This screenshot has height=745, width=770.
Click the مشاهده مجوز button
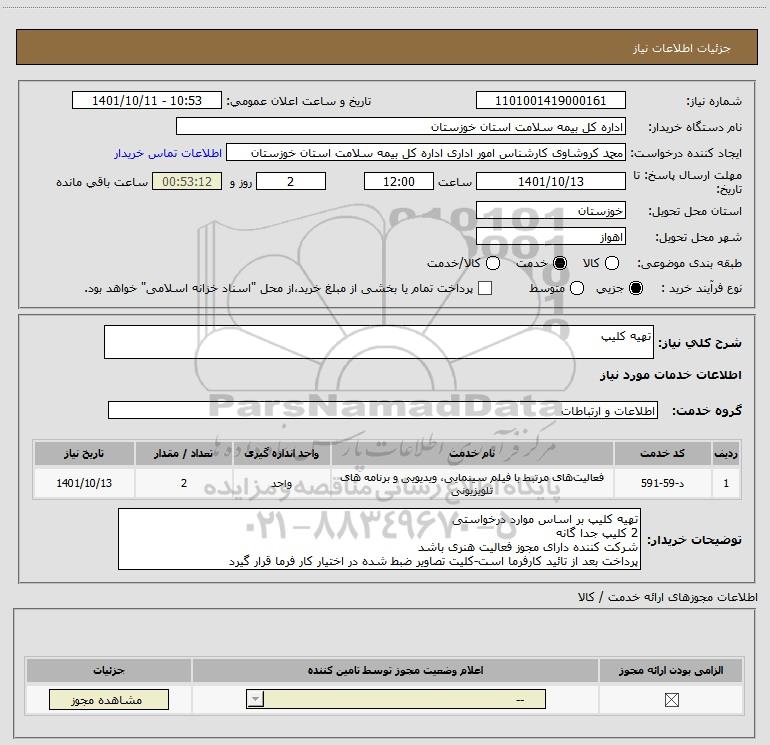click(x=109, y=699)
